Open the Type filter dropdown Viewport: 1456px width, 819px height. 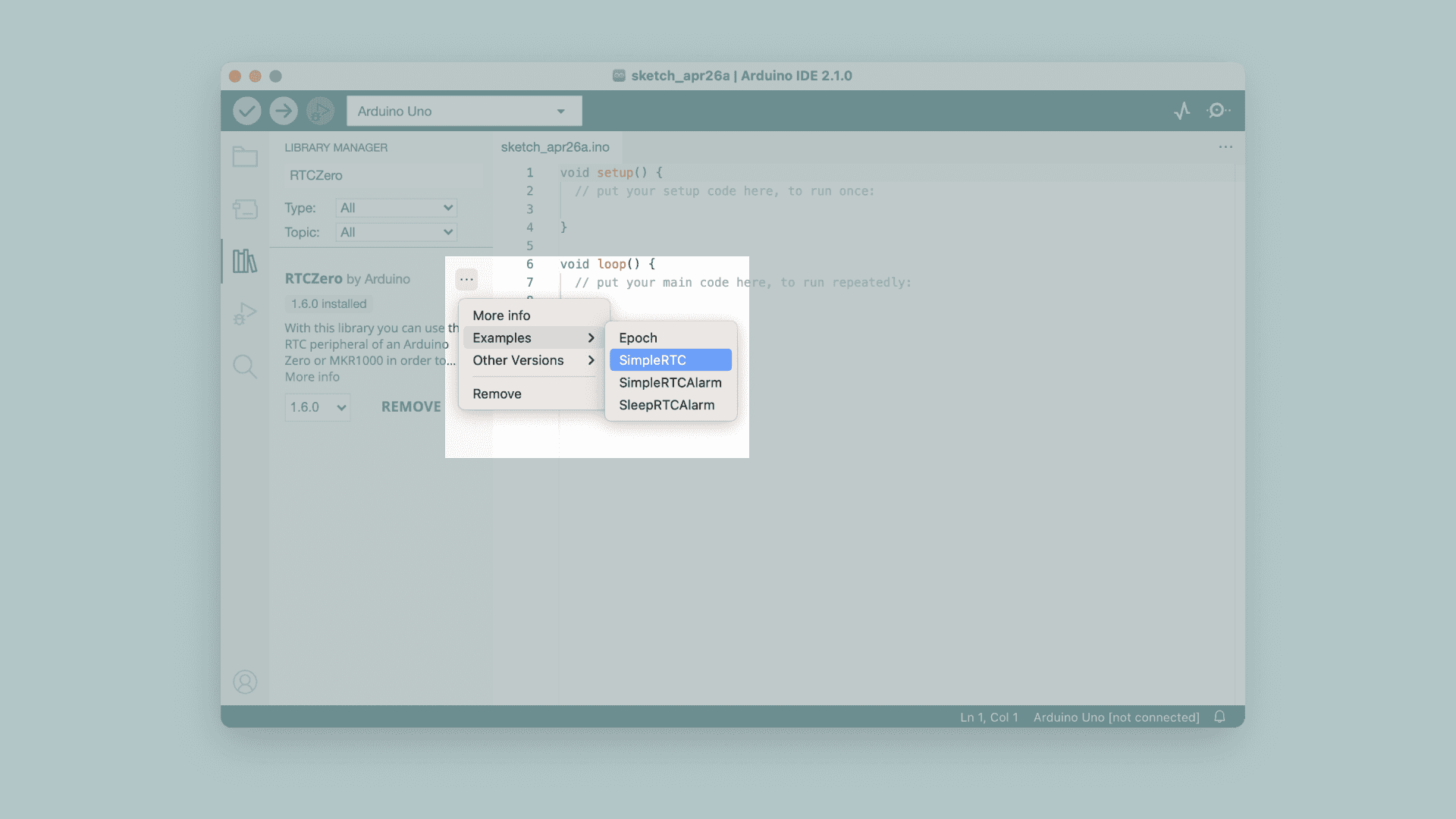[x=396, y=208]
